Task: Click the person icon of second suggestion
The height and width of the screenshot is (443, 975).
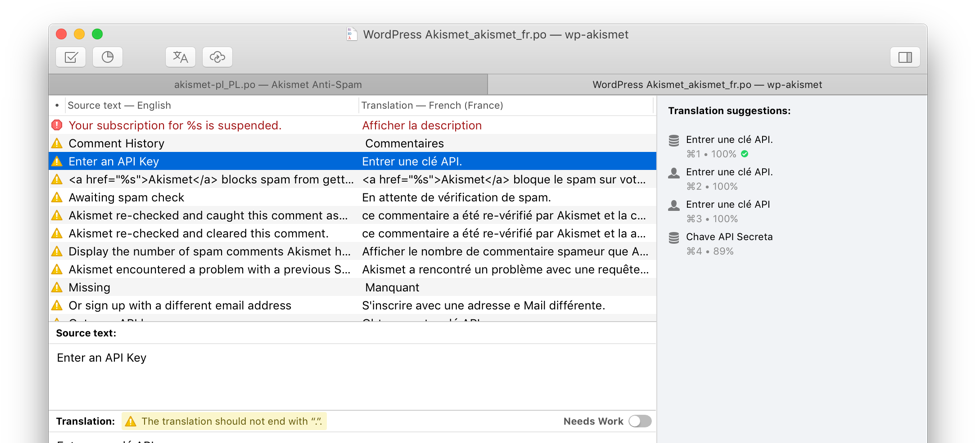Action: click(673, 174)
